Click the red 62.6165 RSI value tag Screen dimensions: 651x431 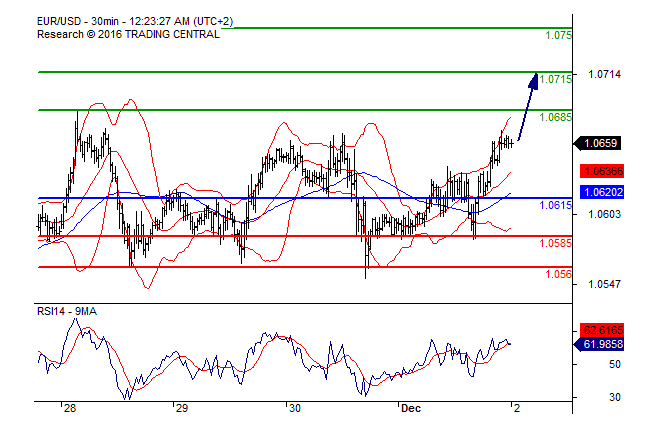coord(602,330)
